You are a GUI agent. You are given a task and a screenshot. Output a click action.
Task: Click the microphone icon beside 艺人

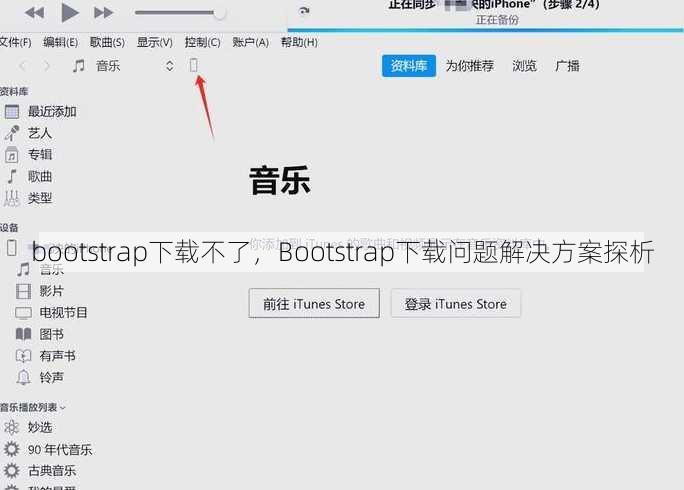point(12,133)
